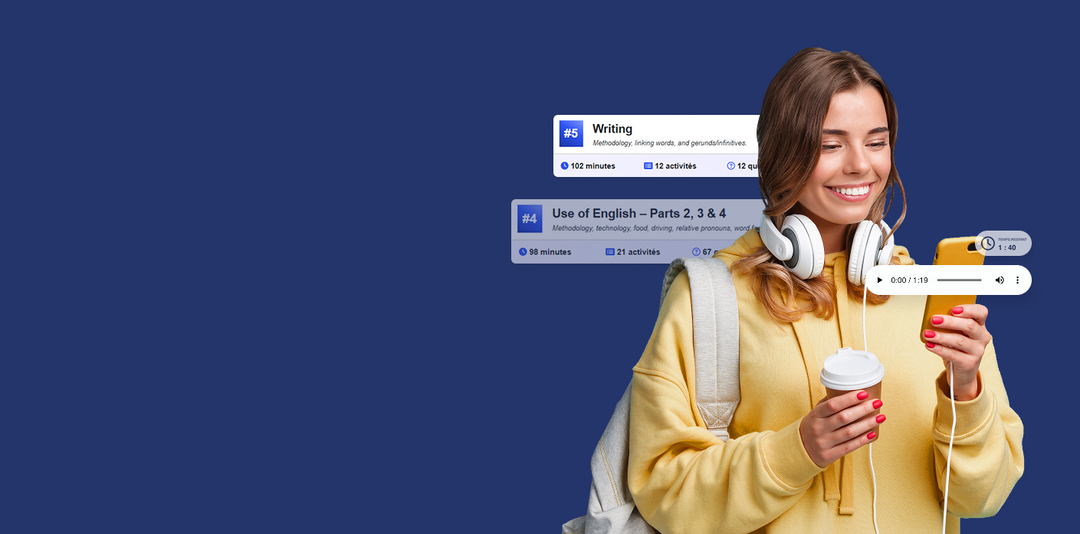Click the activities icon beside 12 activités

tap(648, 166)
